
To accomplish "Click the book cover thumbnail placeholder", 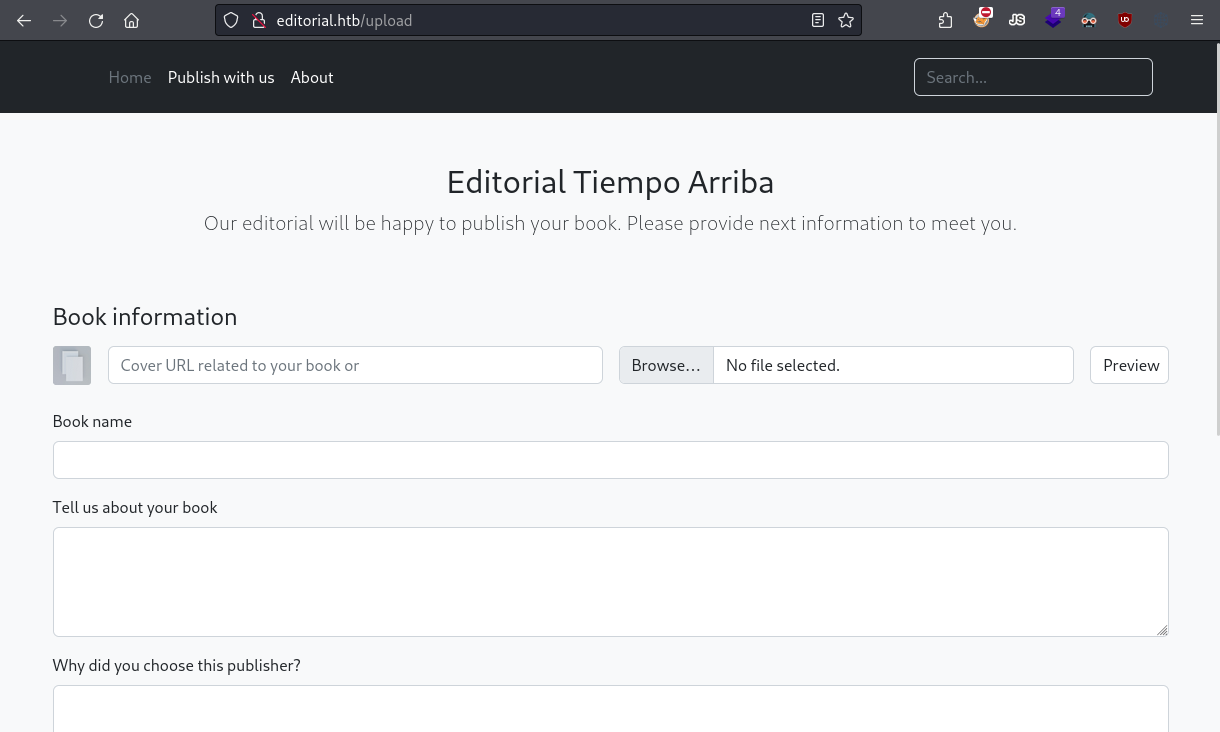I will [x=72, y=366].
